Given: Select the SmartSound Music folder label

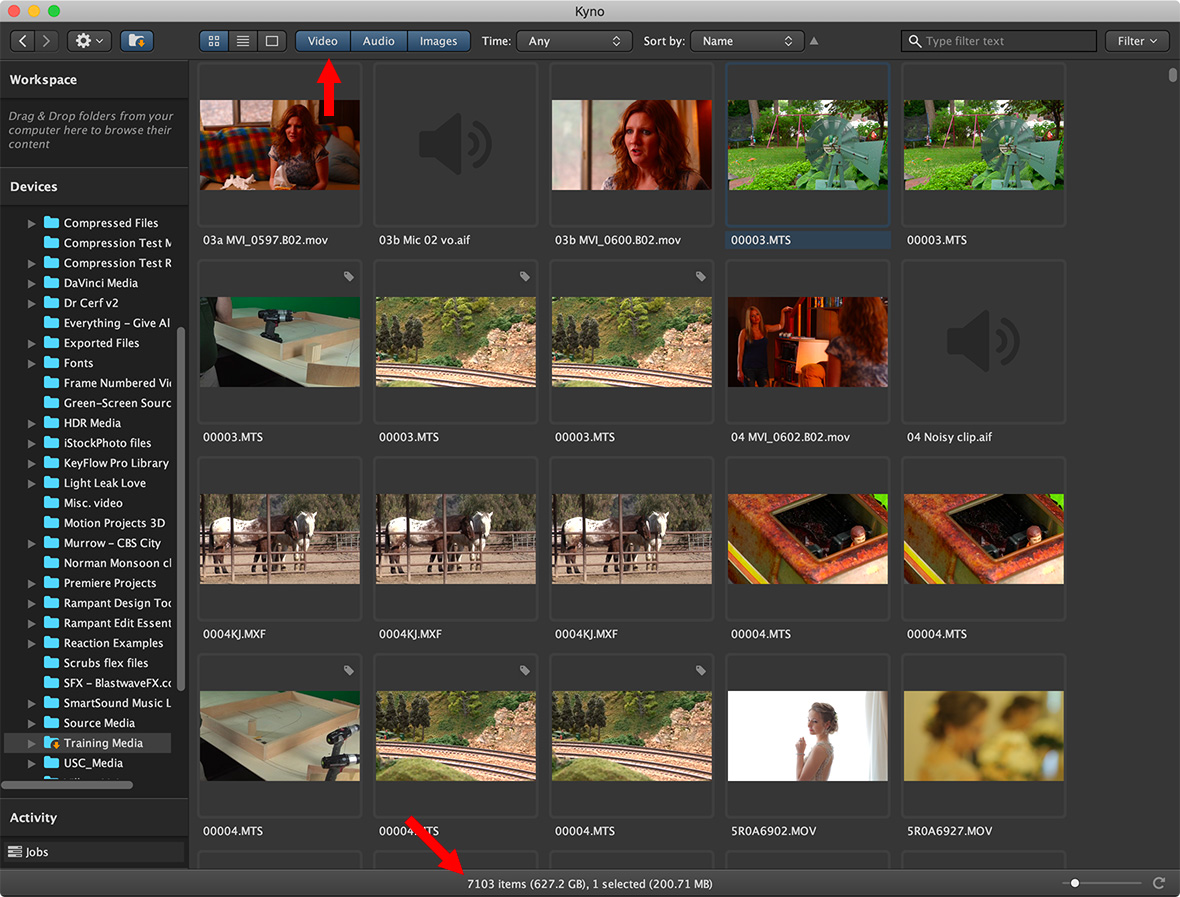Looking at the screenshot, I should coord(117,703).
